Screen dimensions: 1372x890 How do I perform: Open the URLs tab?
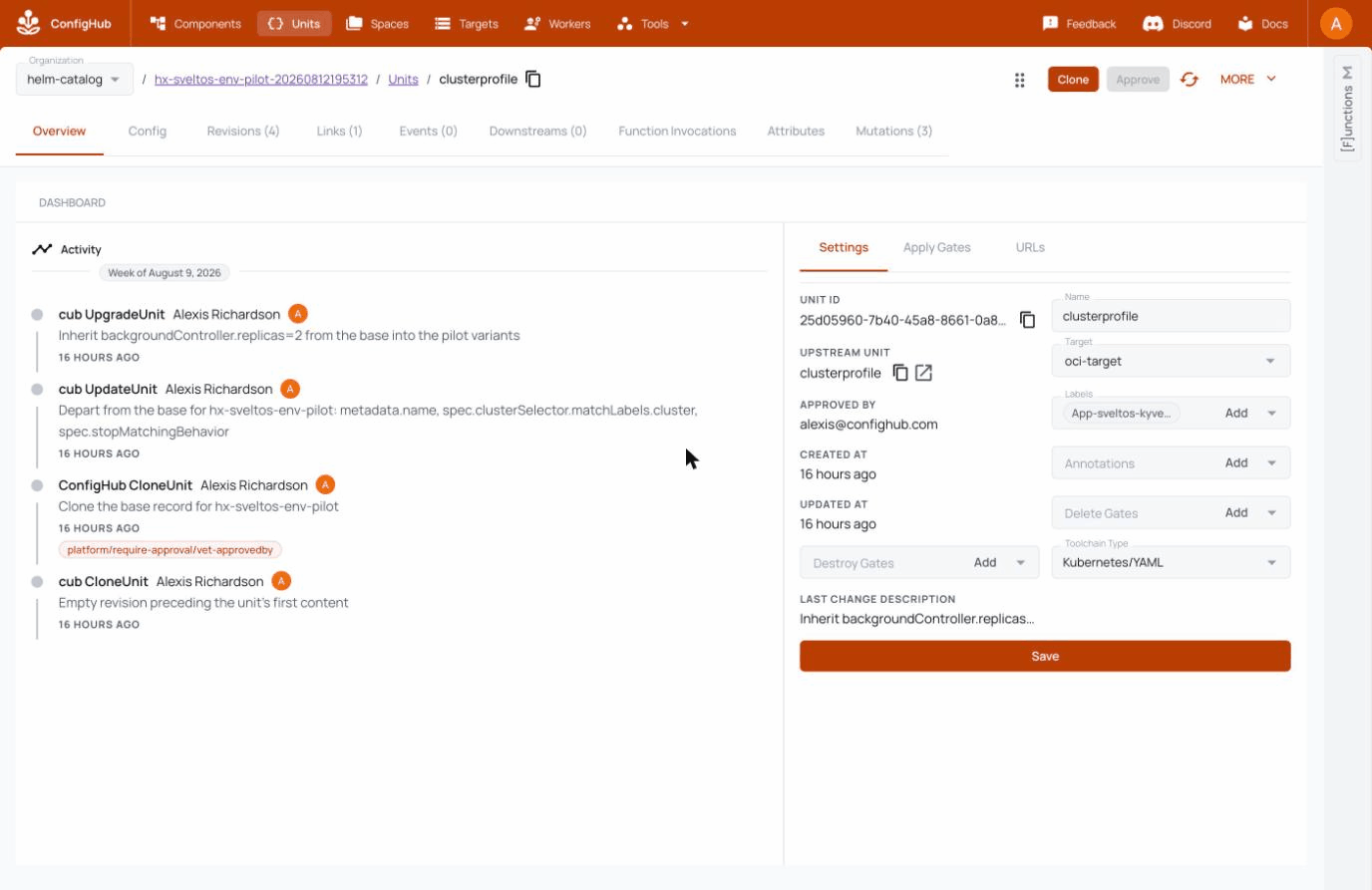(1030, 248)
